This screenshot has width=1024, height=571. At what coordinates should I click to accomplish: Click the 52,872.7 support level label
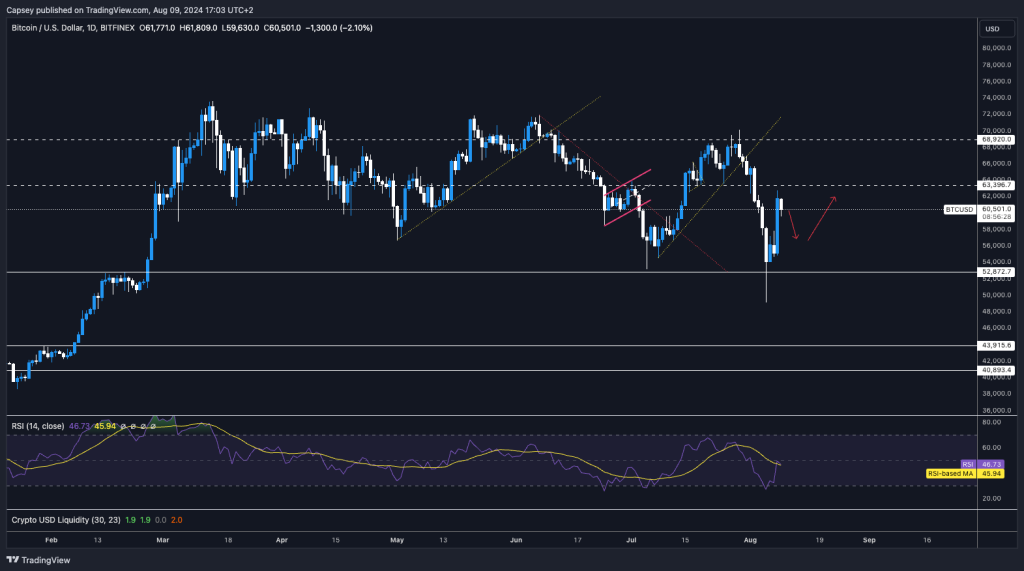(x=998, y=271)
